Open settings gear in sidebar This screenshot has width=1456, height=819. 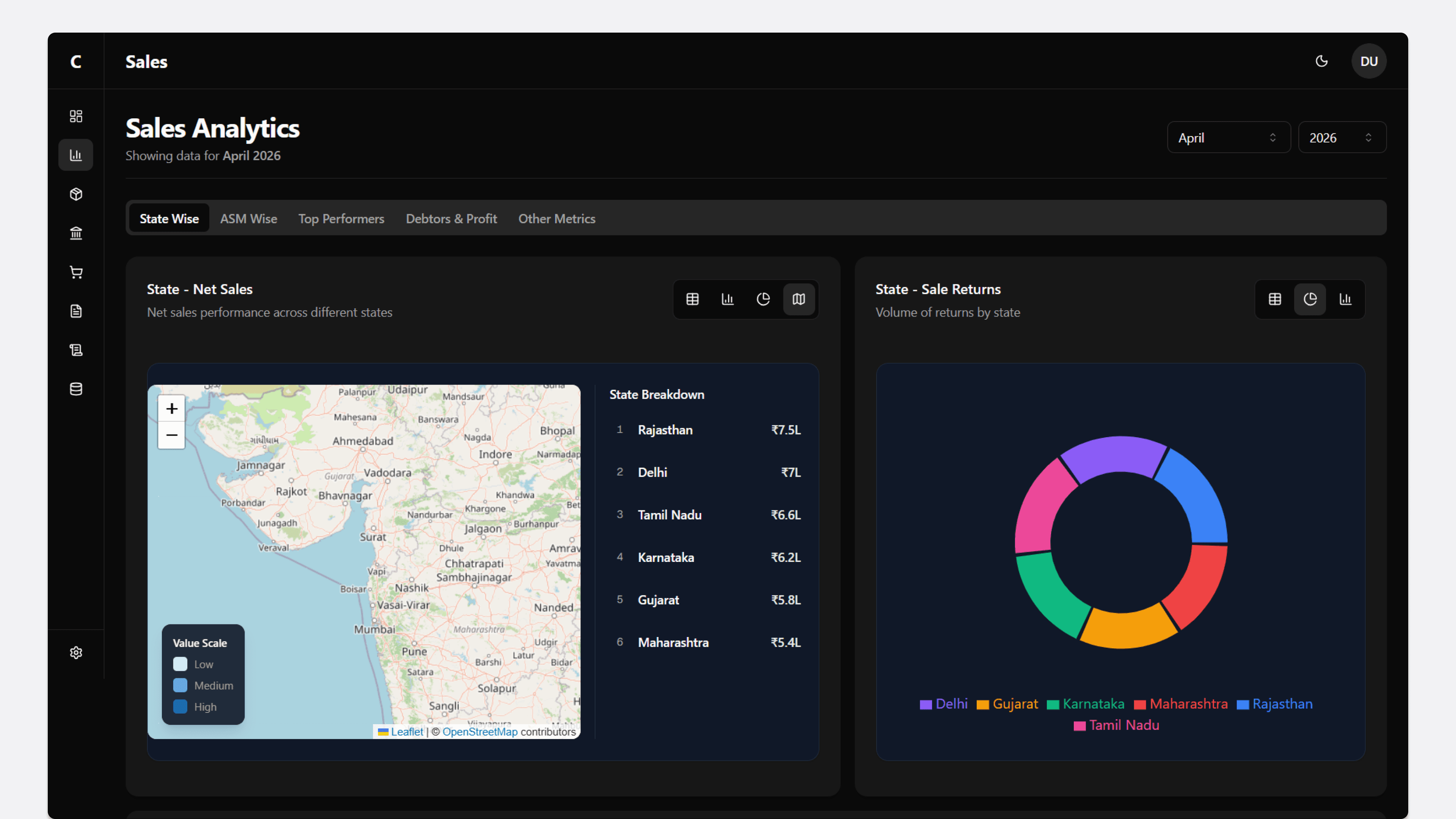point(76,653)
